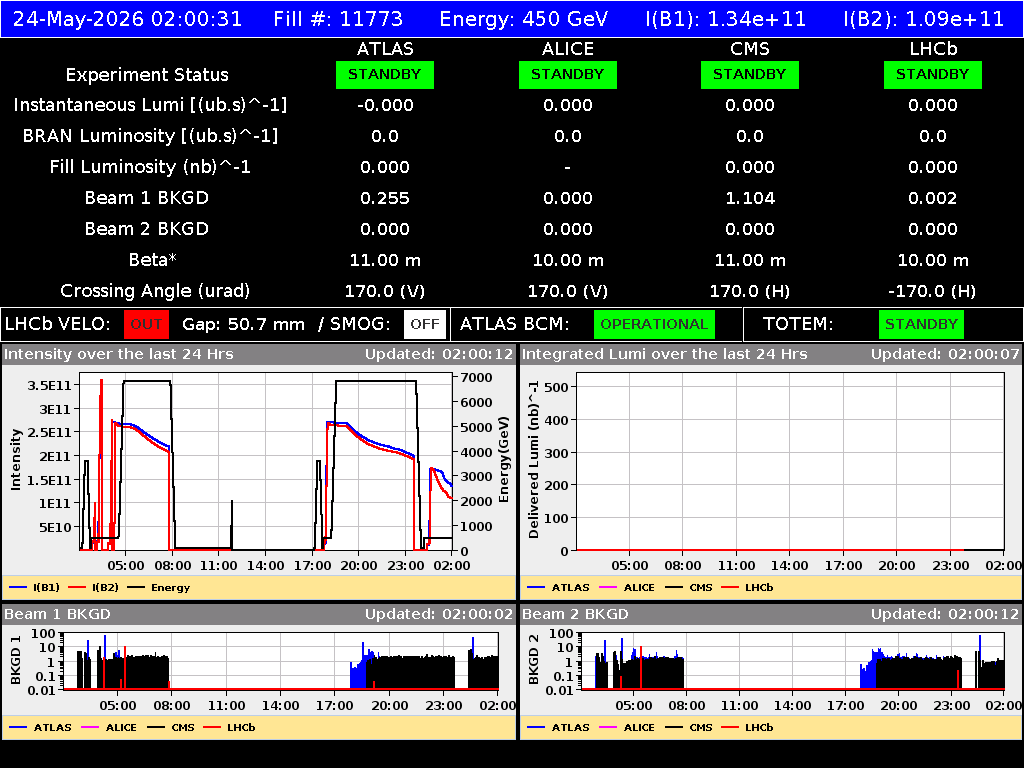Click ATLAS instantaneous lumi value -0.000
The image size is (1024, 768).
pos(385,105)
